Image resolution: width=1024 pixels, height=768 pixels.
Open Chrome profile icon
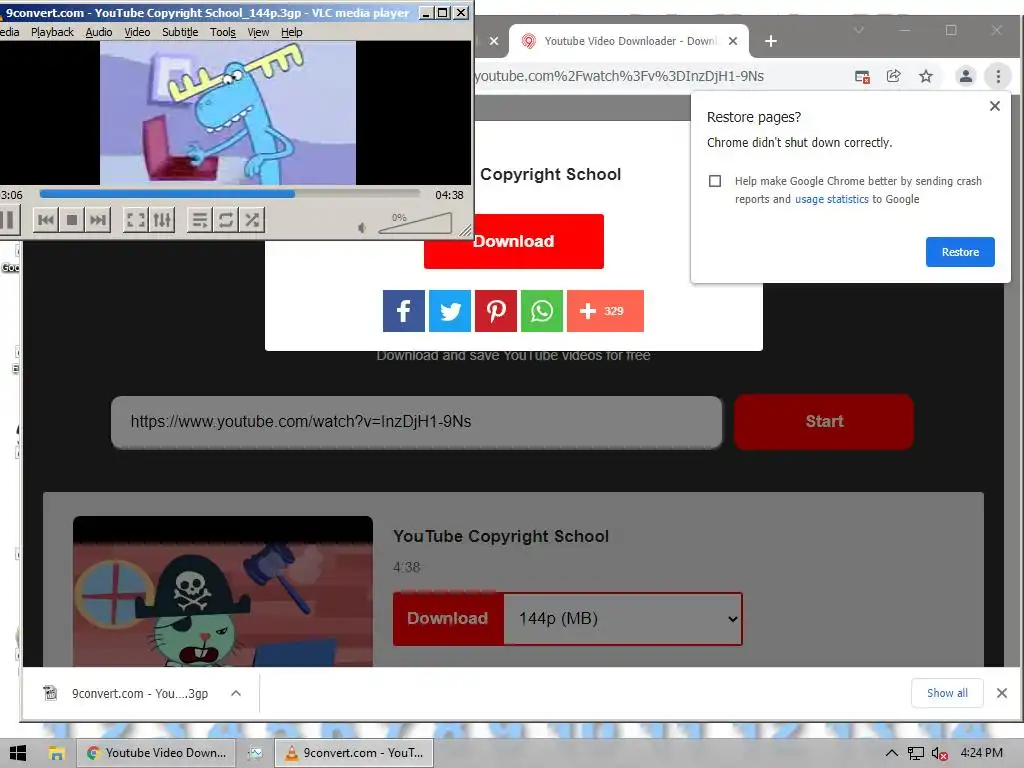(965, 76)
